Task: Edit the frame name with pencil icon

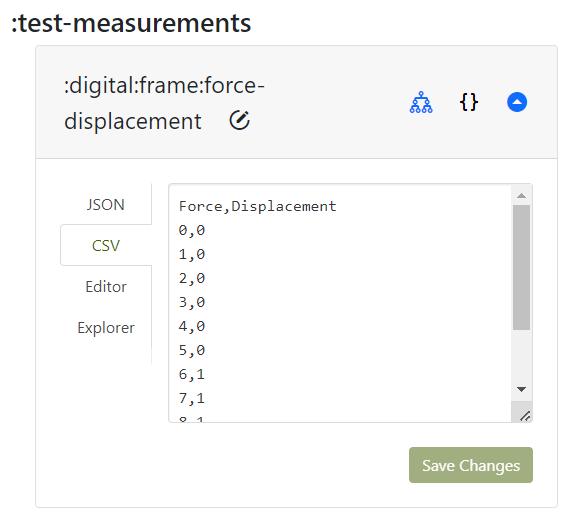Action: [239, 120]
